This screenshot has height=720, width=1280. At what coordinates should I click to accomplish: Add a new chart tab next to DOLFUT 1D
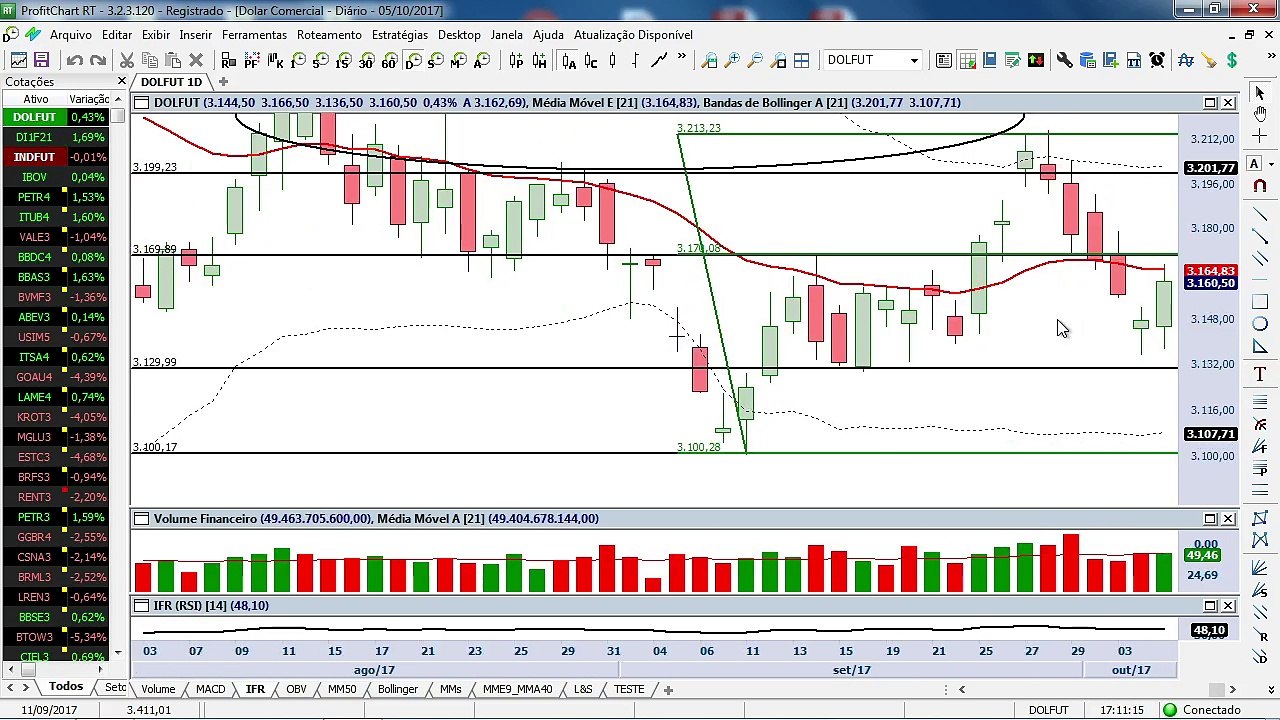pos(224,82)
